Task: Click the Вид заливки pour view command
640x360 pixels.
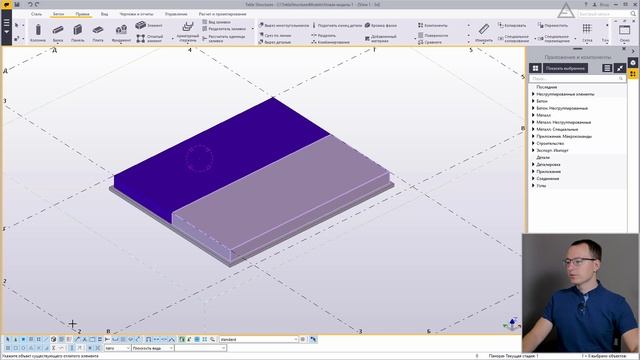Action: pyautogui.click(x=217, y=22)
